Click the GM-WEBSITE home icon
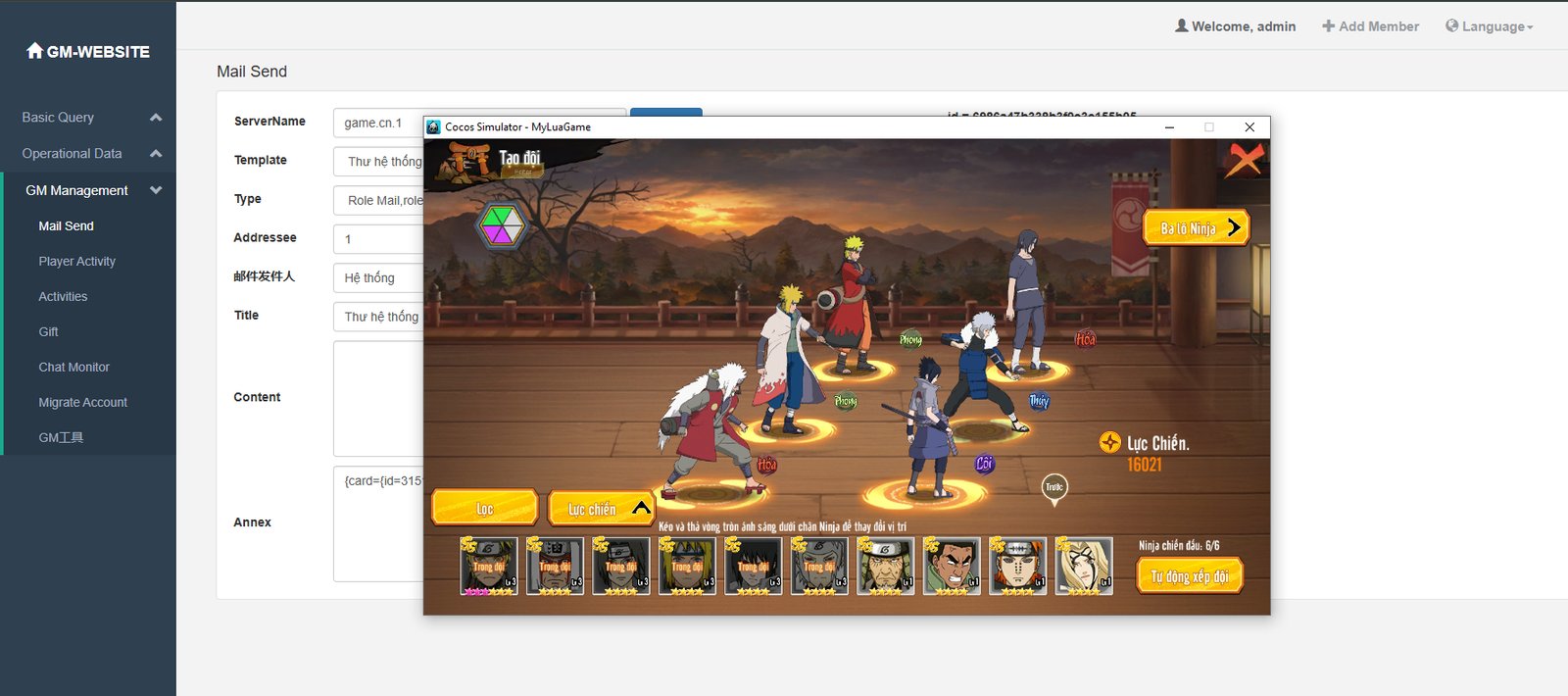Image resolution: width=1568 pixels, height=696 pixels. pyautogui.click(x=35, y=51)
